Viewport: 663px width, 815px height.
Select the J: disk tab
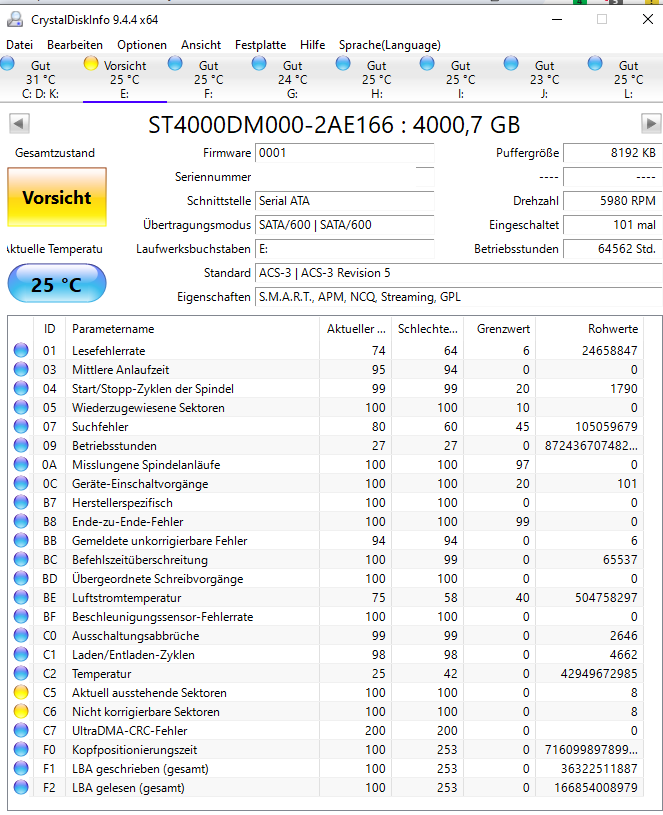(545, 80)
